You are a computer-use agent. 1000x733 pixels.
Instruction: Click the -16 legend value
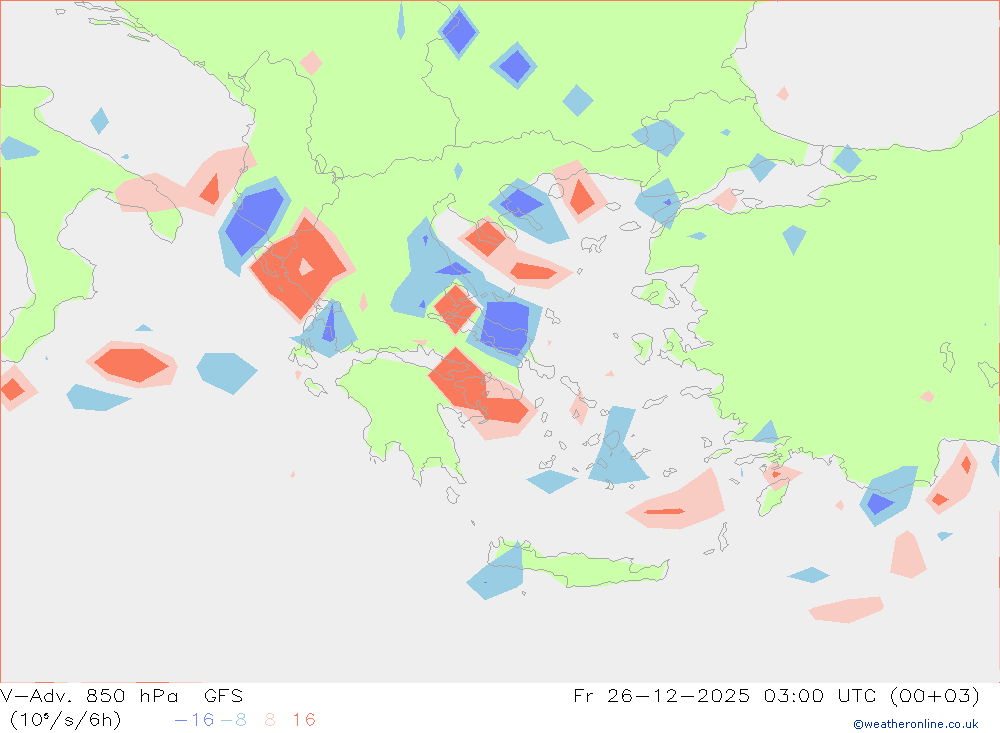194,720
